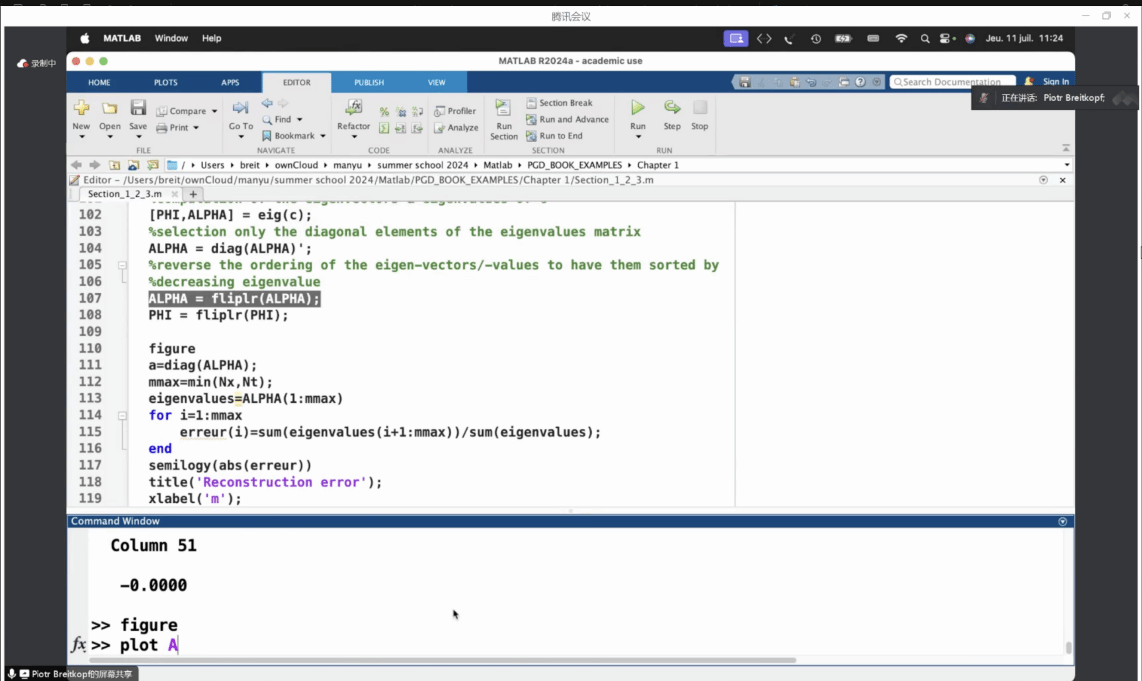Toggle code fold at line 105
The width and height of the screenshot is (1142, 681).
[122, 266]
